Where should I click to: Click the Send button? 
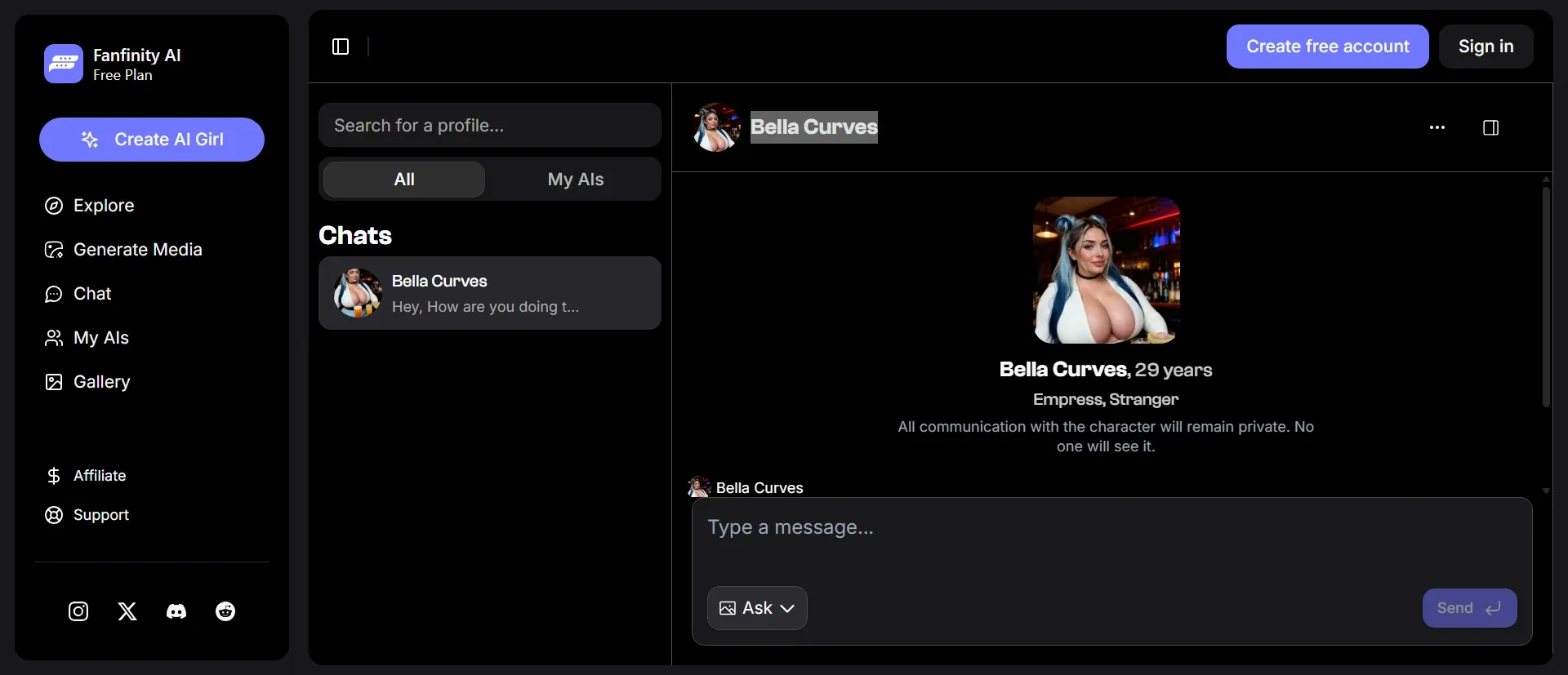1470,608
